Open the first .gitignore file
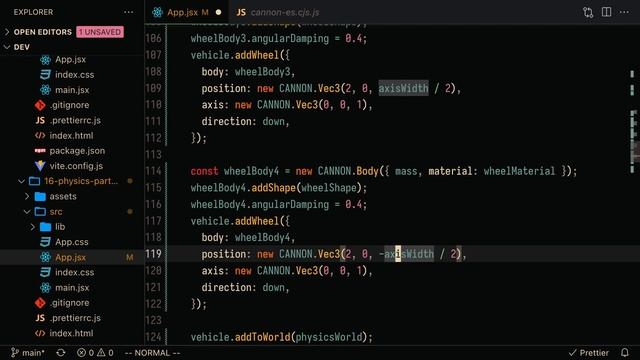This screenshot has height=360, width=640. click(x=69, y=105)
